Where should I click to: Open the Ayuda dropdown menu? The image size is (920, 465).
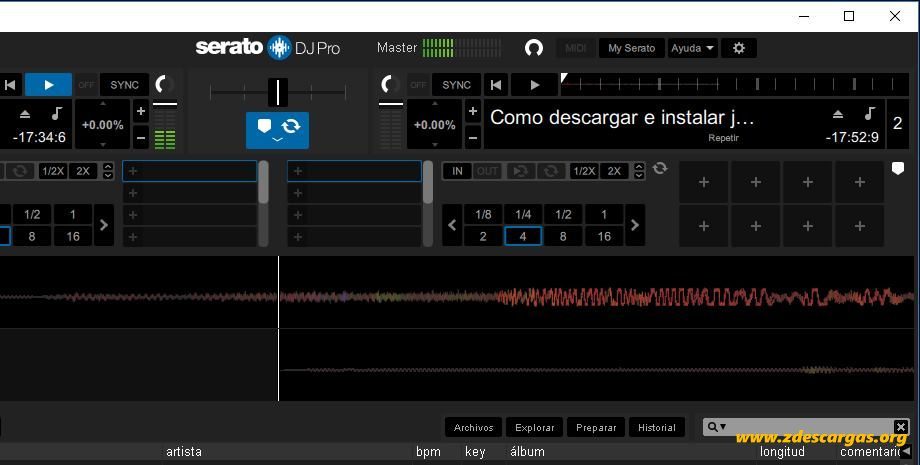(692, 48)
